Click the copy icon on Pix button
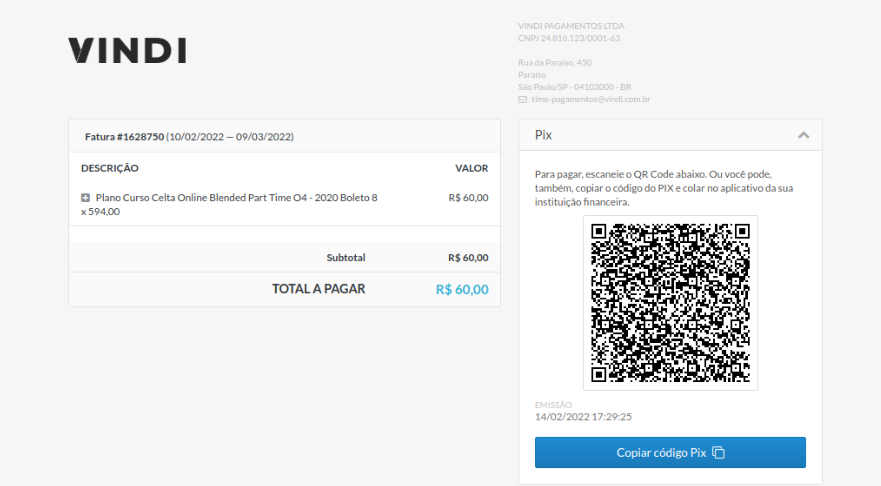 pyautogui.click(x=719, y=452)
